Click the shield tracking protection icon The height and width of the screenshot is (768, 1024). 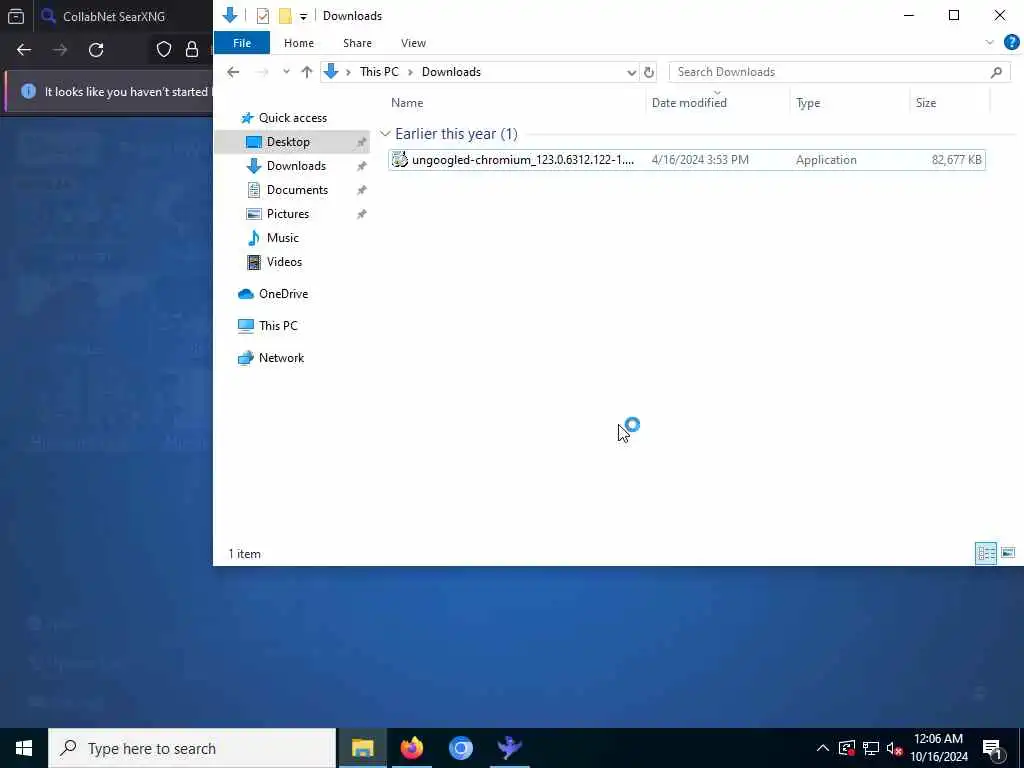tap(164, 50)
